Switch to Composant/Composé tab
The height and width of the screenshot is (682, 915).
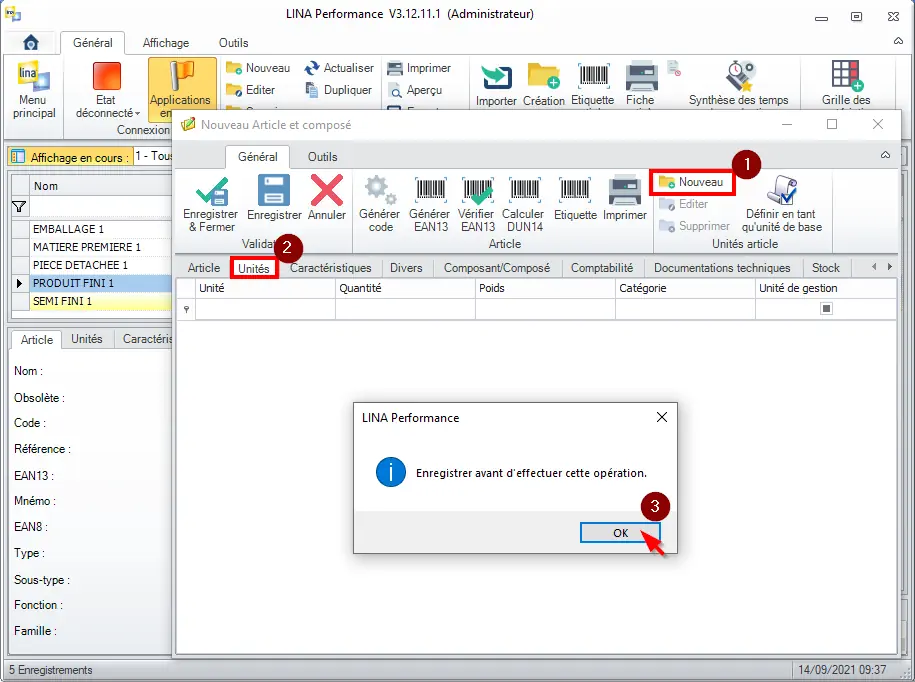coord(497,268)
